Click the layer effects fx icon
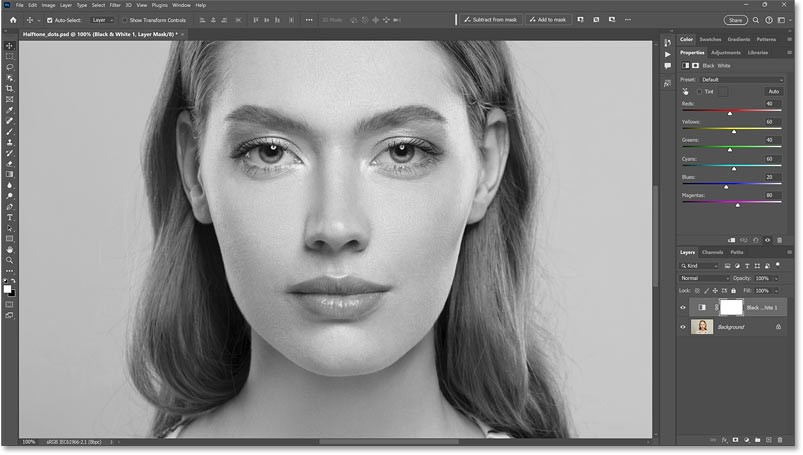803x455 pixels. point(722,440)
